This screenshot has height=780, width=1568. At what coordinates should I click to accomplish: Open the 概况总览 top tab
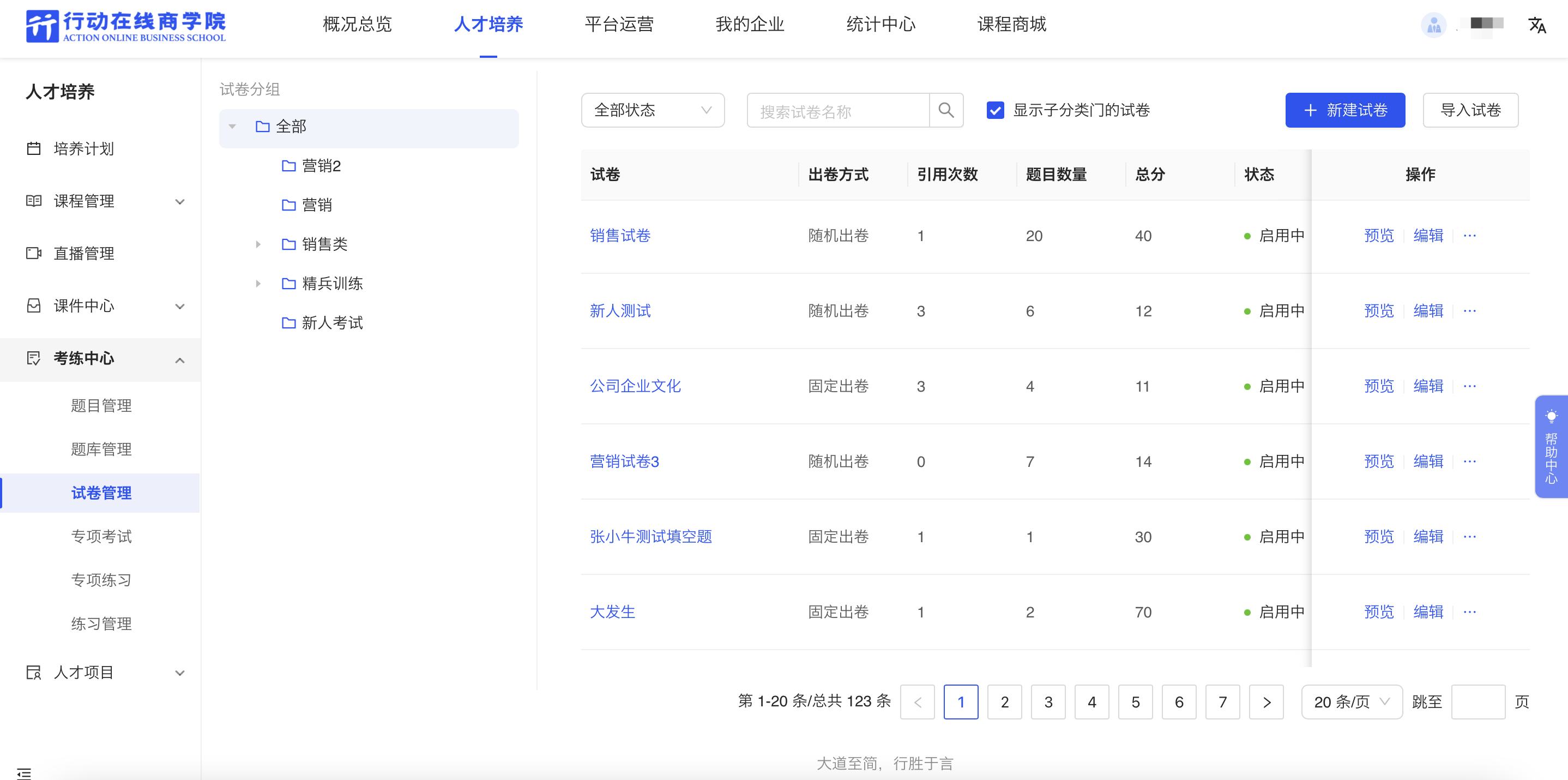[x=357, y=25]
